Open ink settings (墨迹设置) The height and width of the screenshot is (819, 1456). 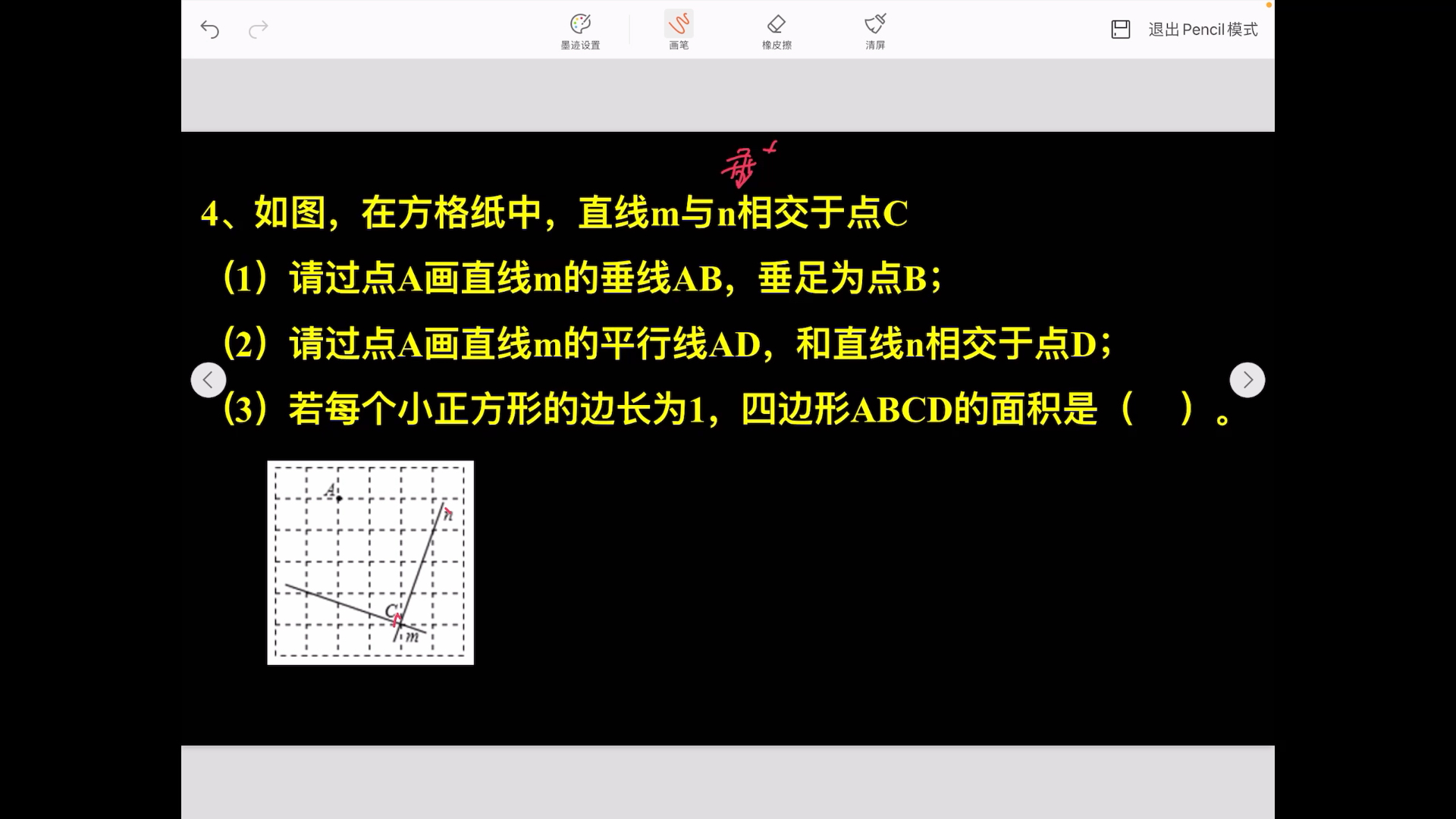(580, 32)
